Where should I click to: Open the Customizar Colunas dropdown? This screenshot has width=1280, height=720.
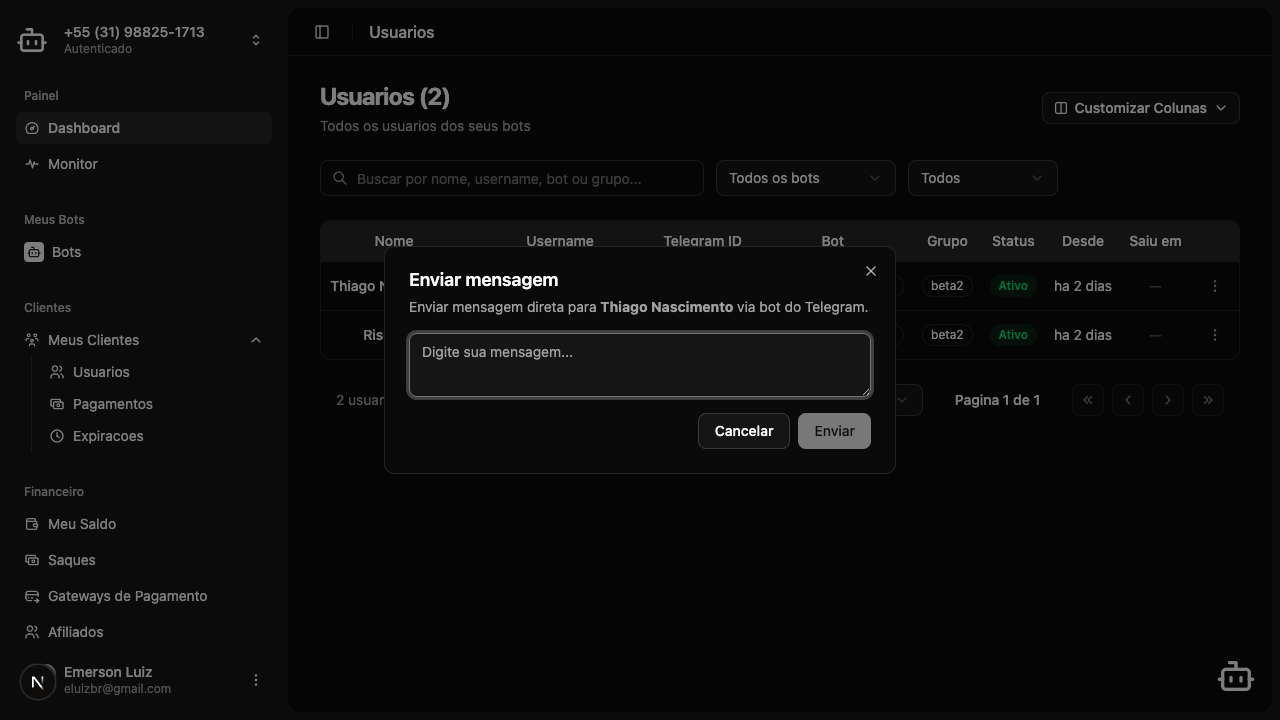coord(1141,108)
